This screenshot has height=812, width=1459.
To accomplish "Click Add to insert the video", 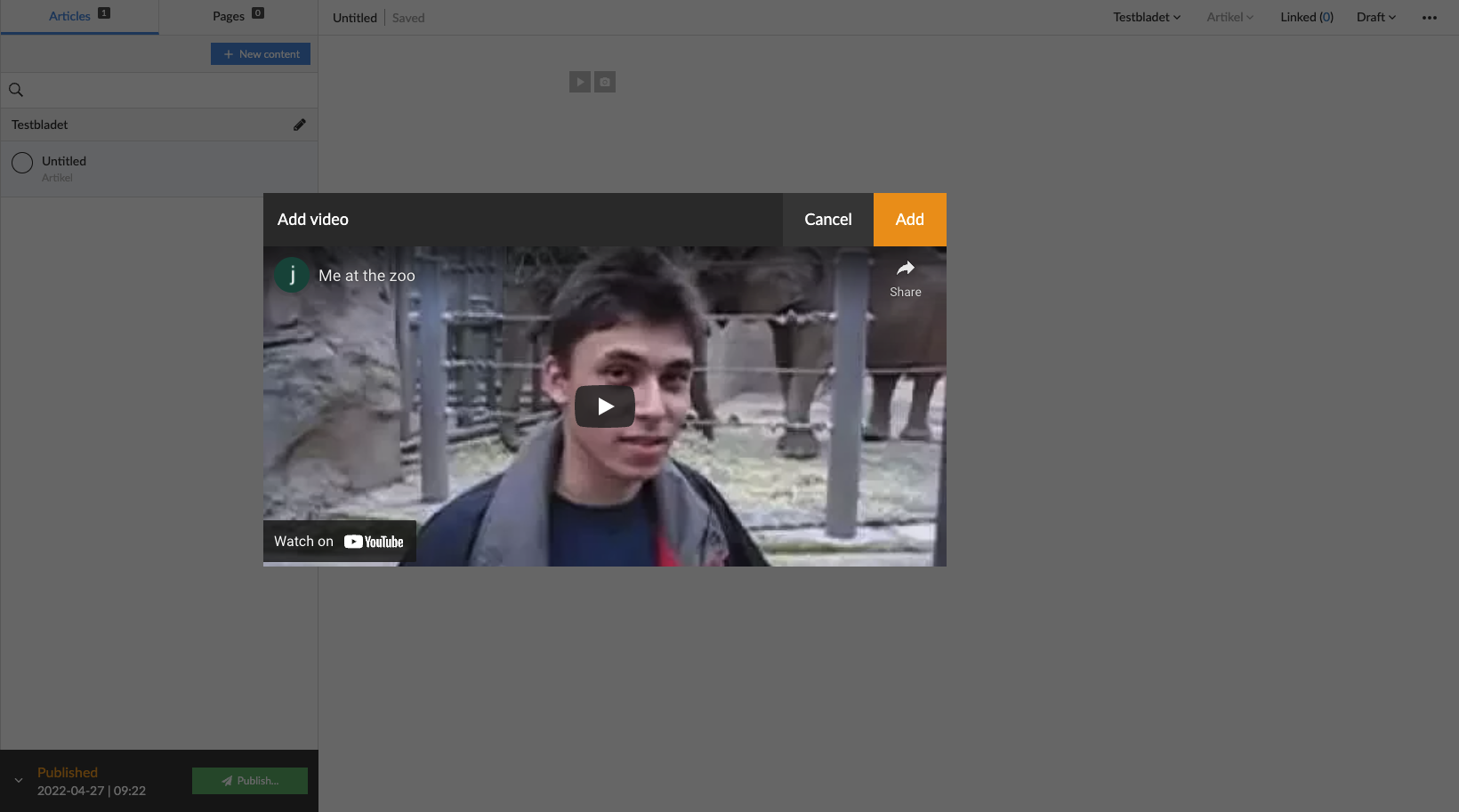I will 909,219.
